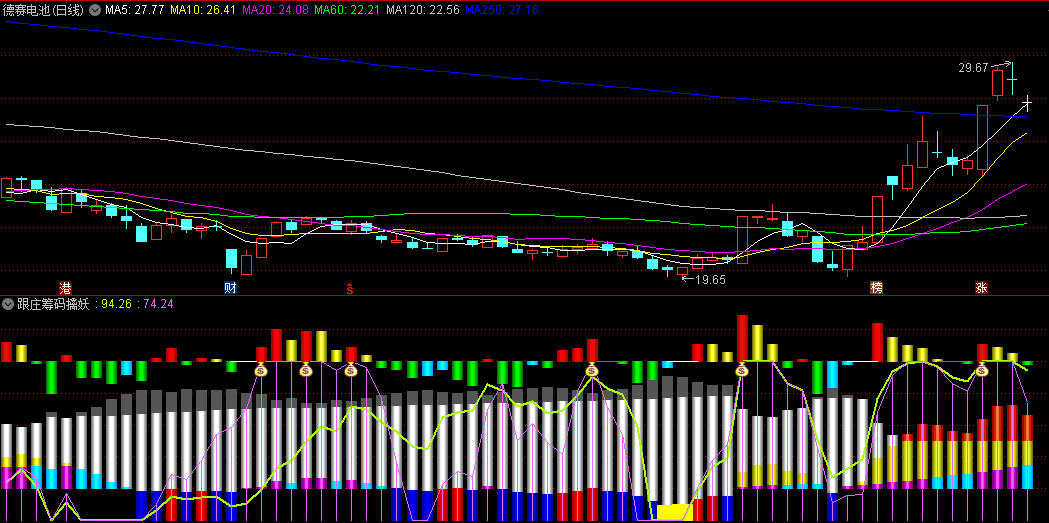
Task: Select the MA20: 24.08 label
Action: coord(274,10)
